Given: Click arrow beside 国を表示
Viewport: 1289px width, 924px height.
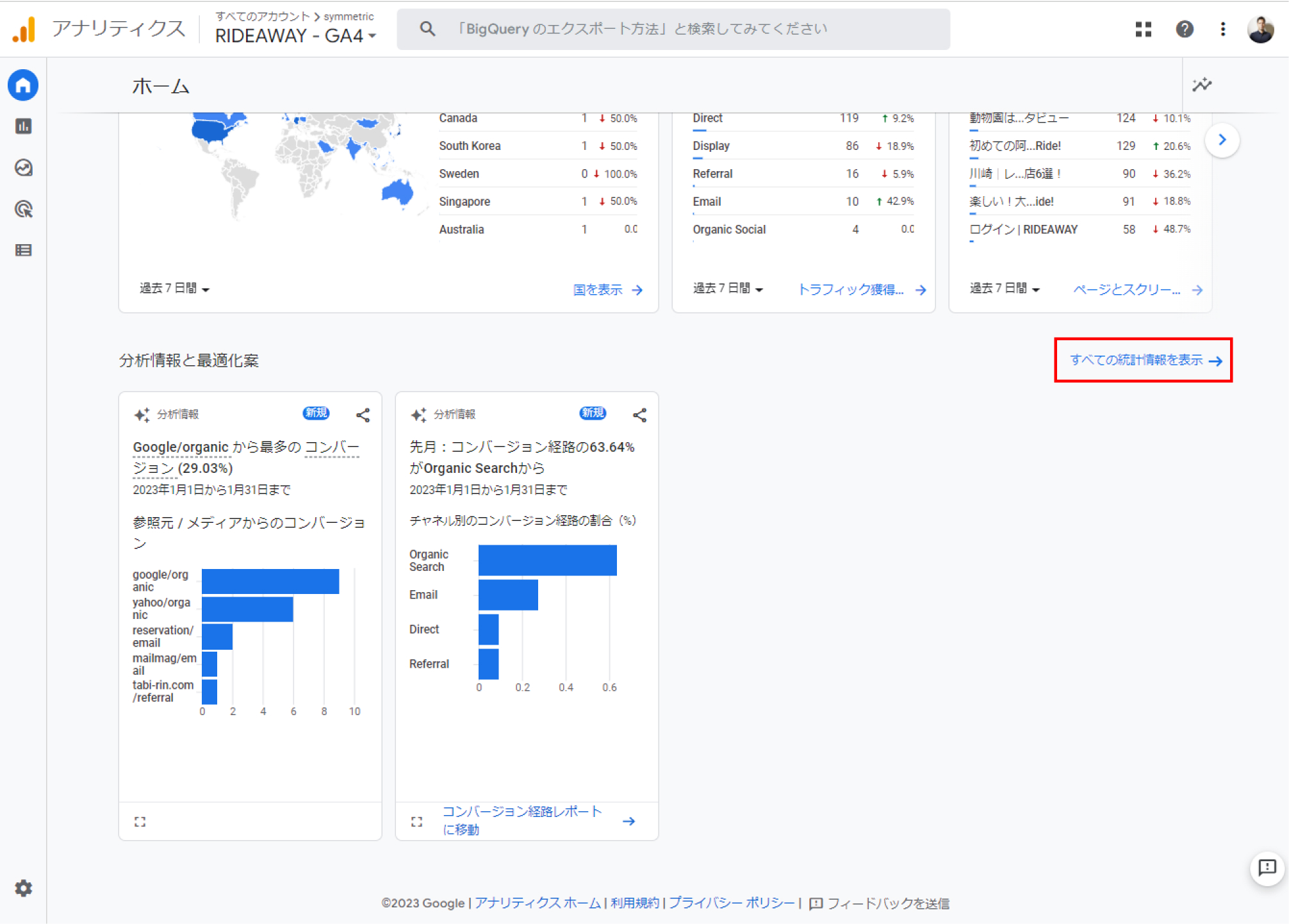Looking at the screenshot, I should [x=637, y=290].
